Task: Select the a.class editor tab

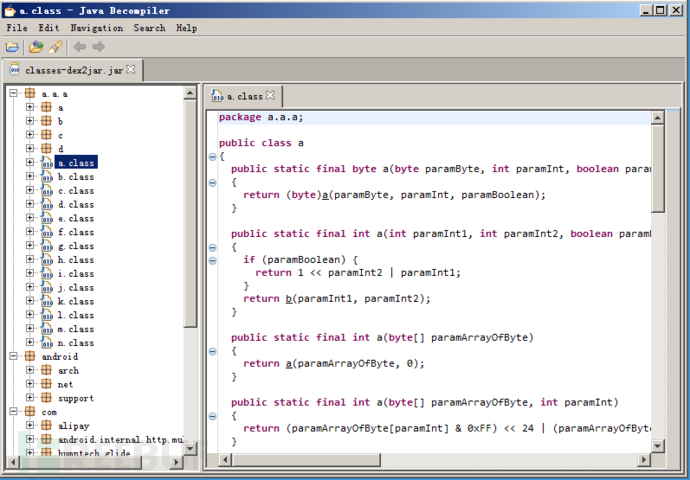Action: [245, 96]
